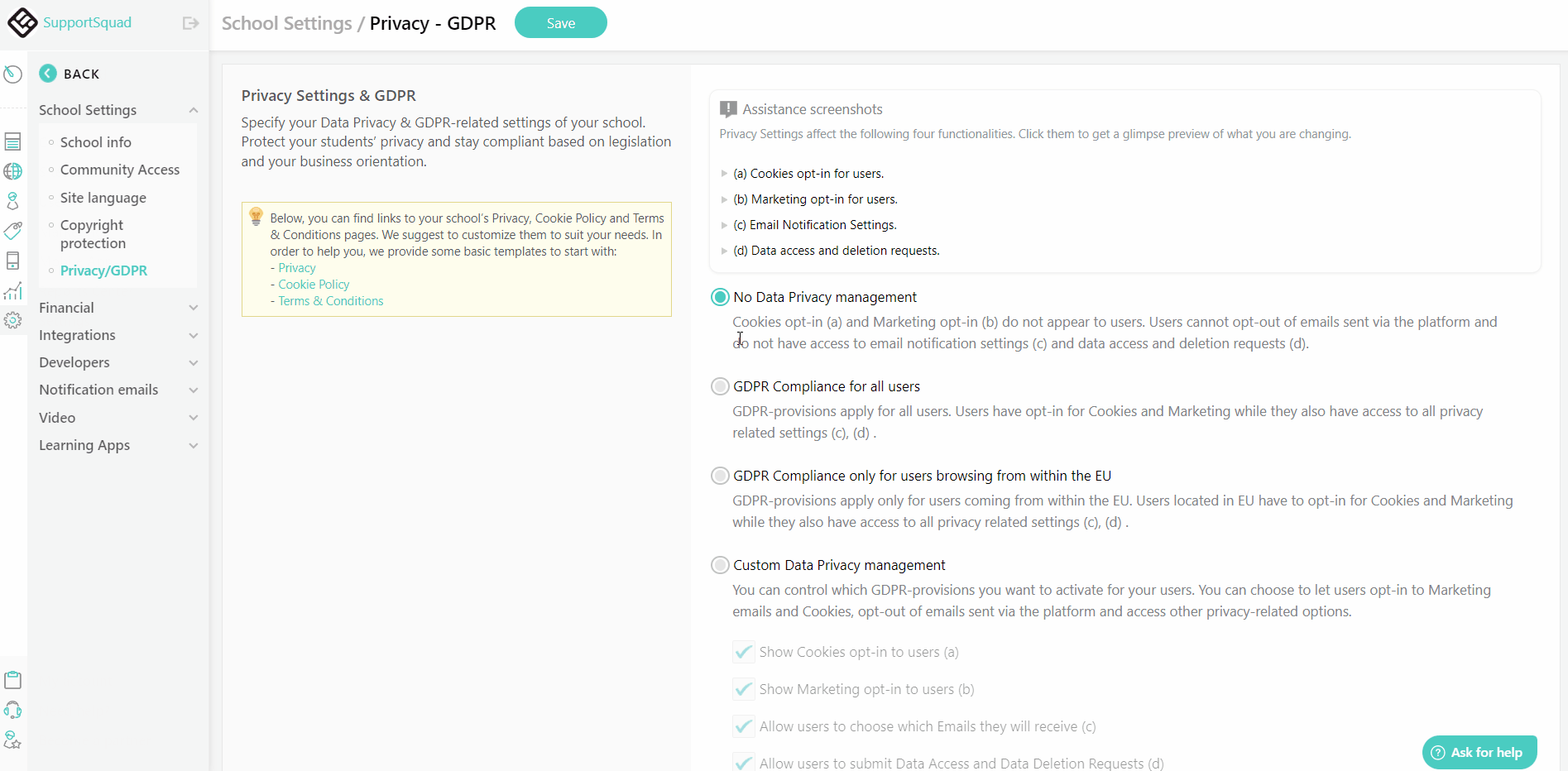Choose GDPR Compliance for all users
This screenshot has height=771, width=1568.
(x=719, y=385)
